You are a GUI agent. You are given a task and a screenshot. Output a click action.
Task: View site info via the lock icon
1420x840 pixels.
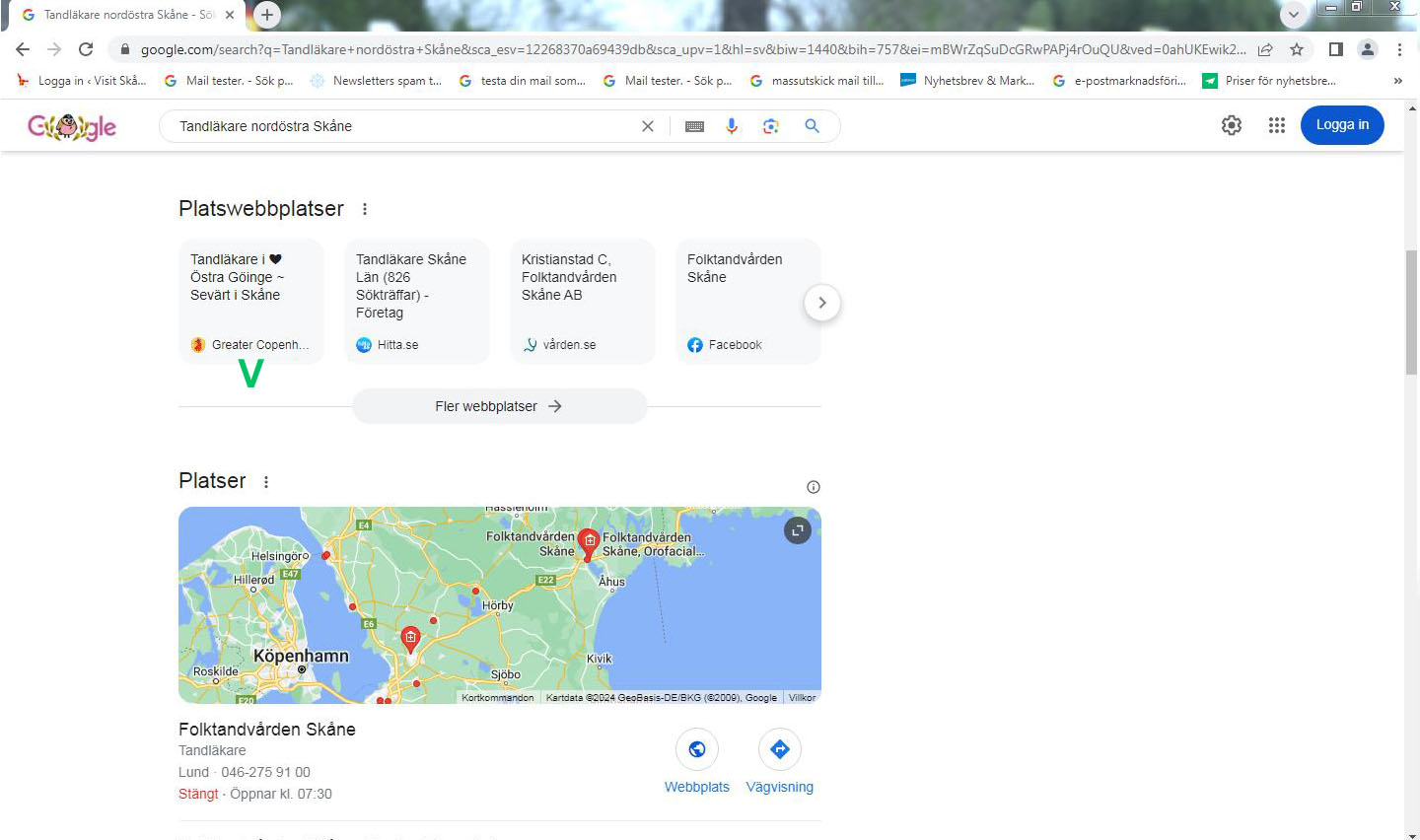point(124,49)
